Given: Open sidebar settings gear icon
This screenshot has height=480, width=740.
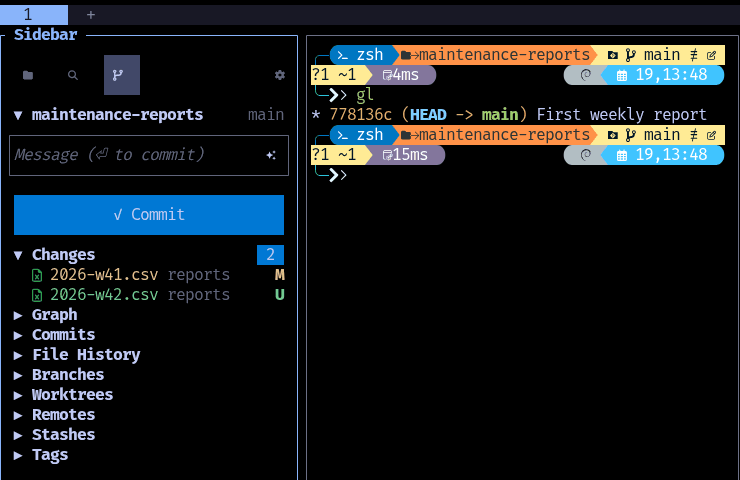Looking at the screenshot, I should point(280,75).
